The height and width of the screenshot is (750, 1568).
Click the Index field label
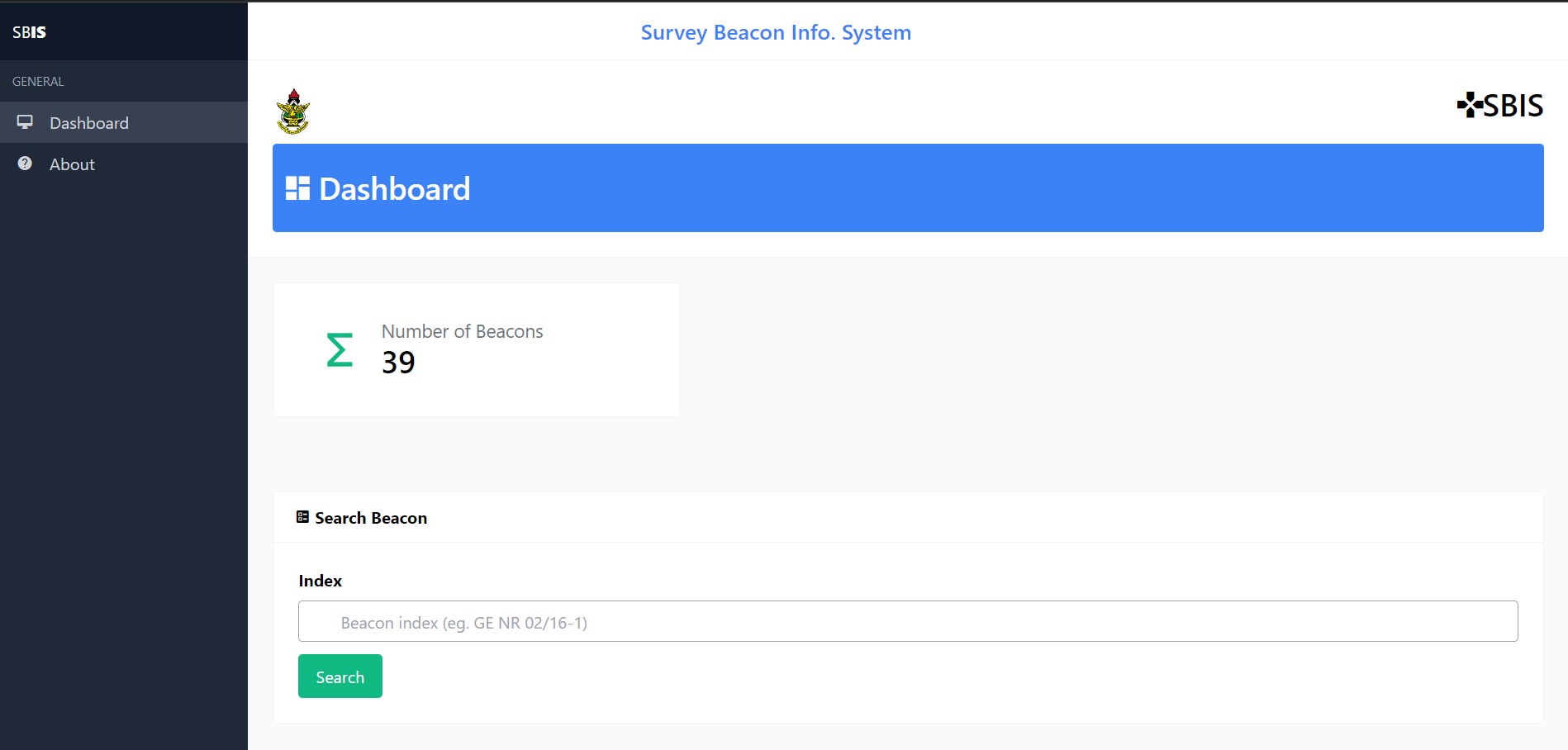coord(320,581)
